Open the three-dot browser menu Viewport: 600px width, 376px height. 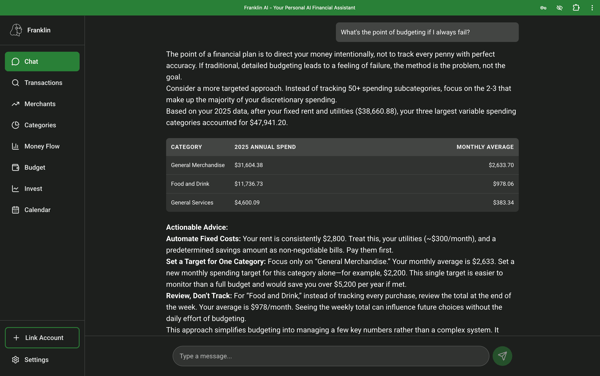592,8
